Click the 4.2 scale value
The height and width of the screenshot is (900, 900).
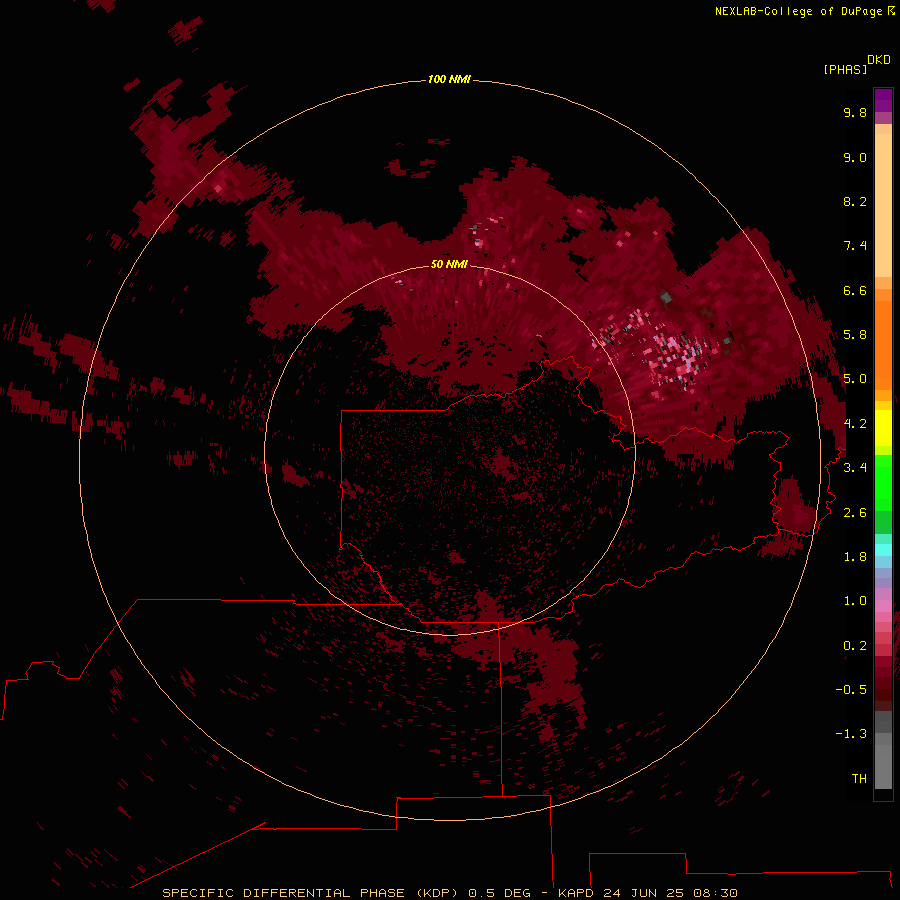tap(855, 424)
